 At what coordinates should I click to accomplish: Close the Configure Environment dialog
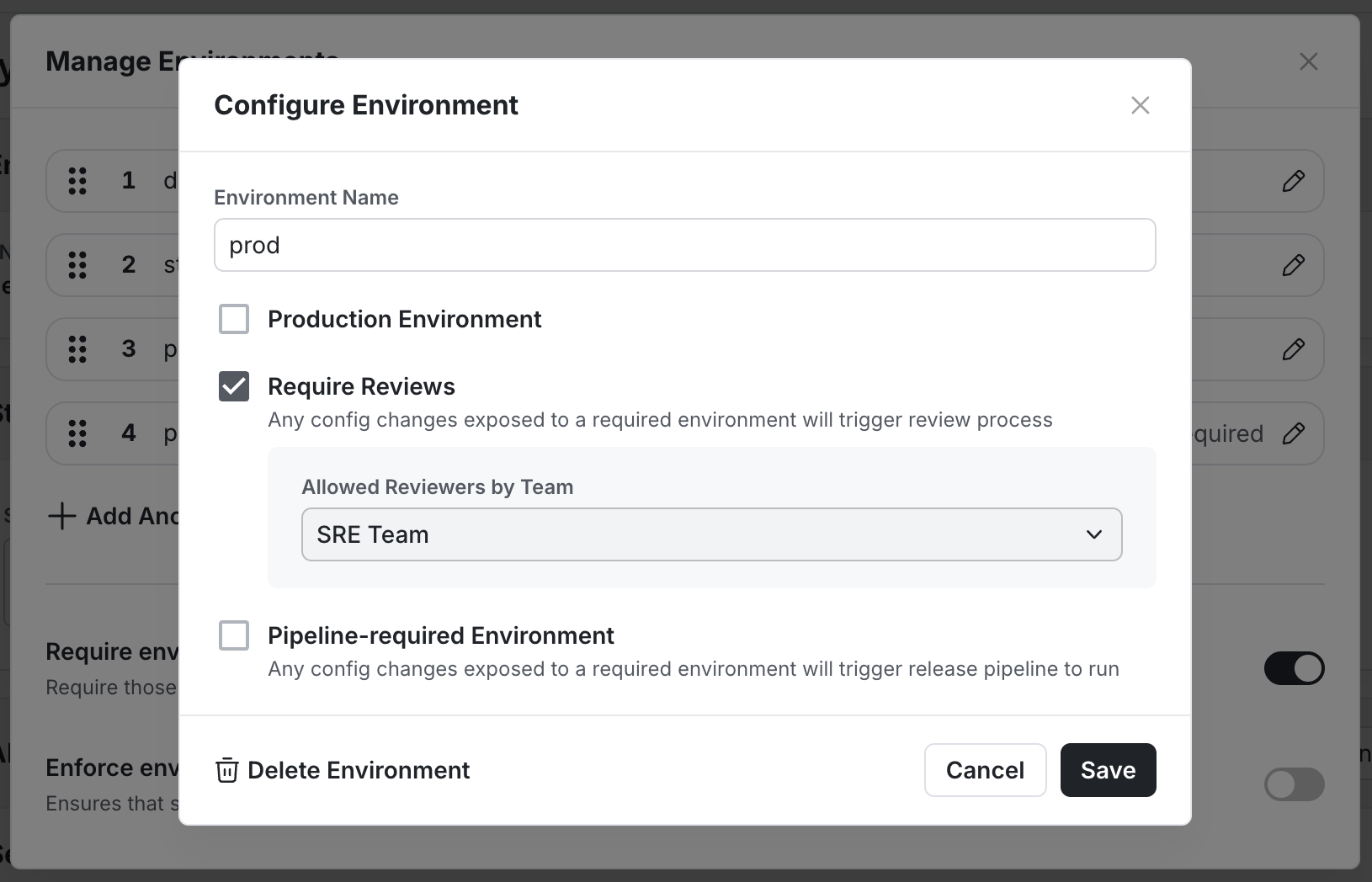point(1140,105)
